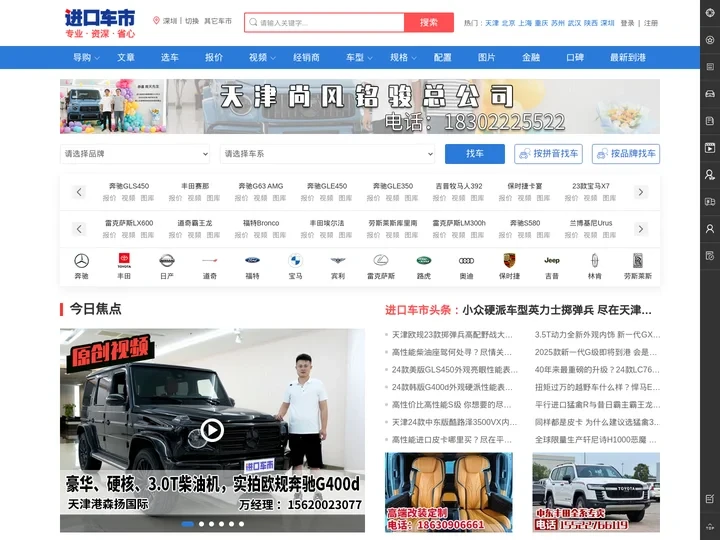Viewport: 720px width, 540px height.
Task: Click the 按拼音找车 button
Action: pyautogui.click(x=548, y=154)
